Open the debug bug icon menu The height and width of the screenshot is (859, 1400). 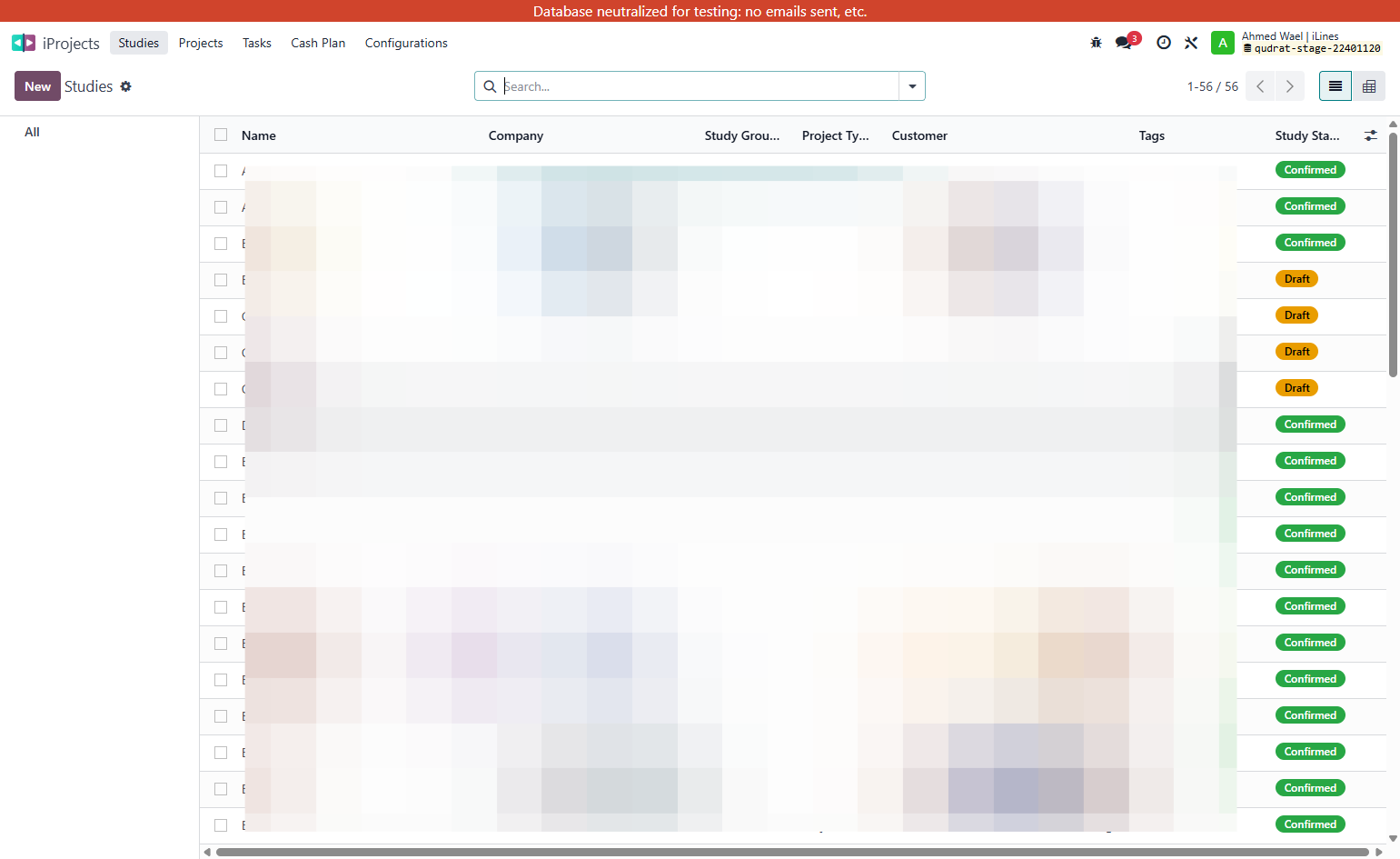point(1096,43)
